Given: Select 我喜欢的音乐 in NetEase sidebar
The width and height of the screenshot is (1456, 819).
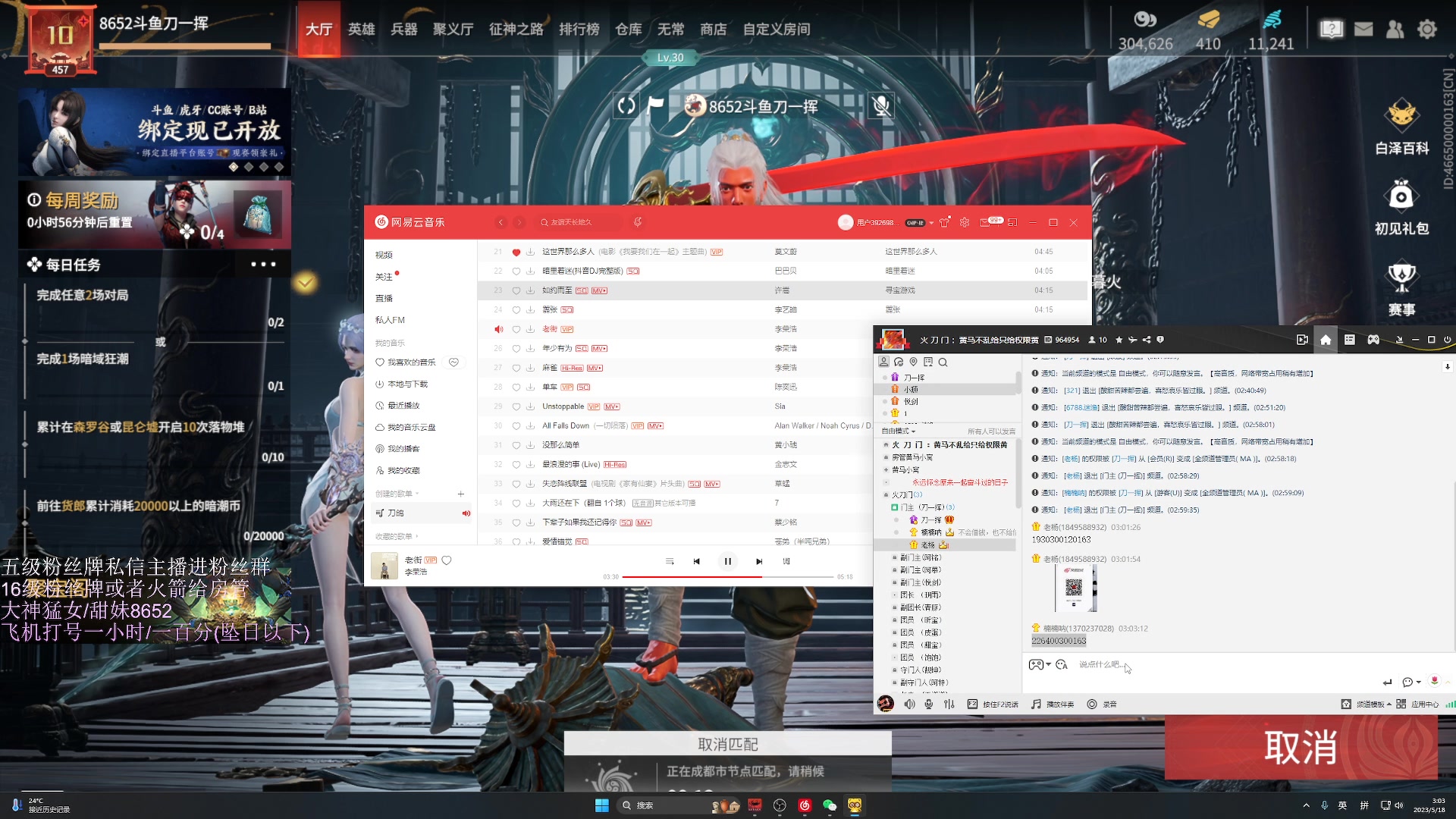Looking at the screenshot, I should [x=413, y=362].
